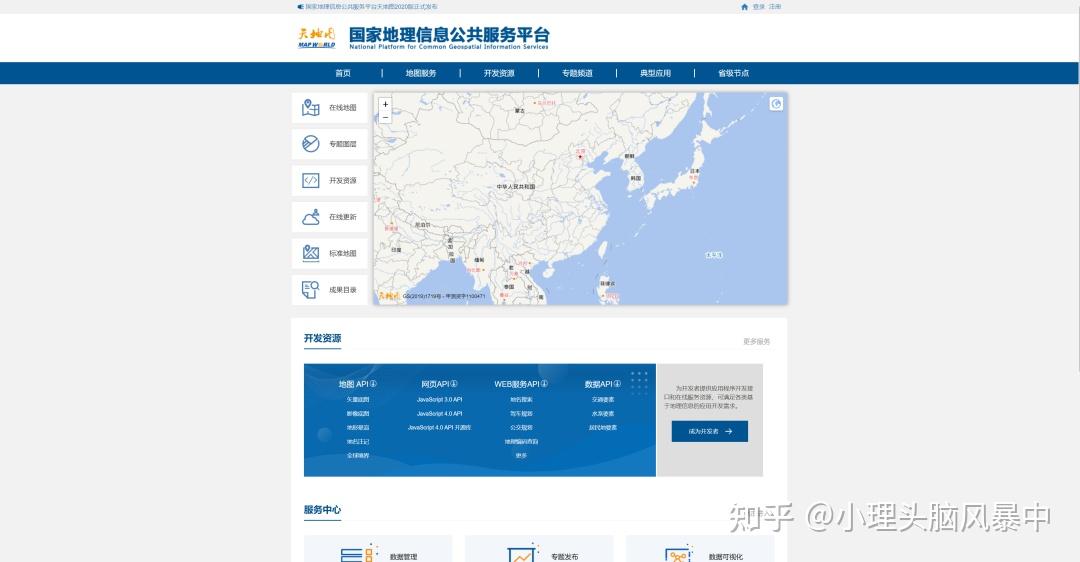
Task: Click the 地图 API column heading
Action: 353,384
